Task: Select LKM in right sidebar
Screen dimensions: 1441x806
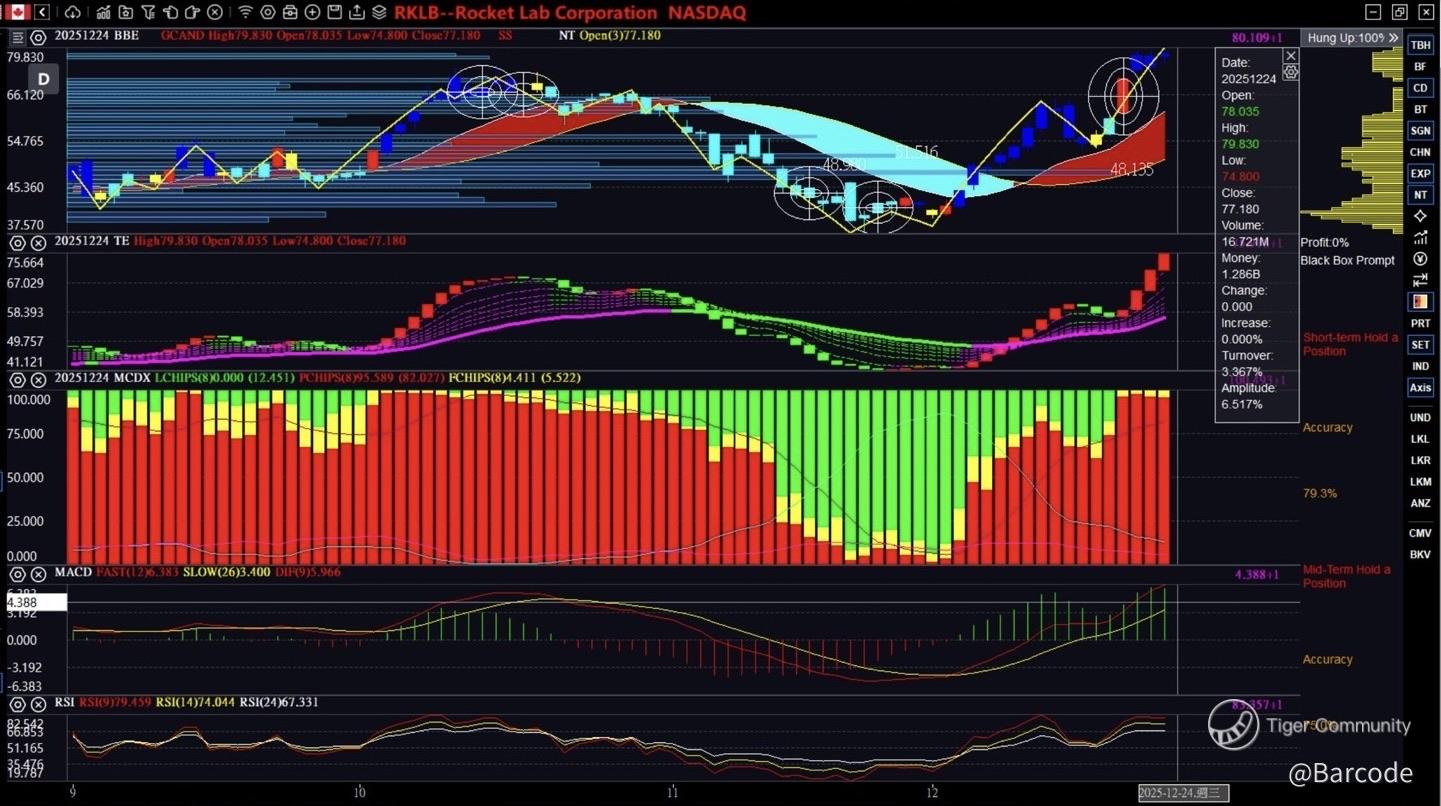Action: (1419, 482)
